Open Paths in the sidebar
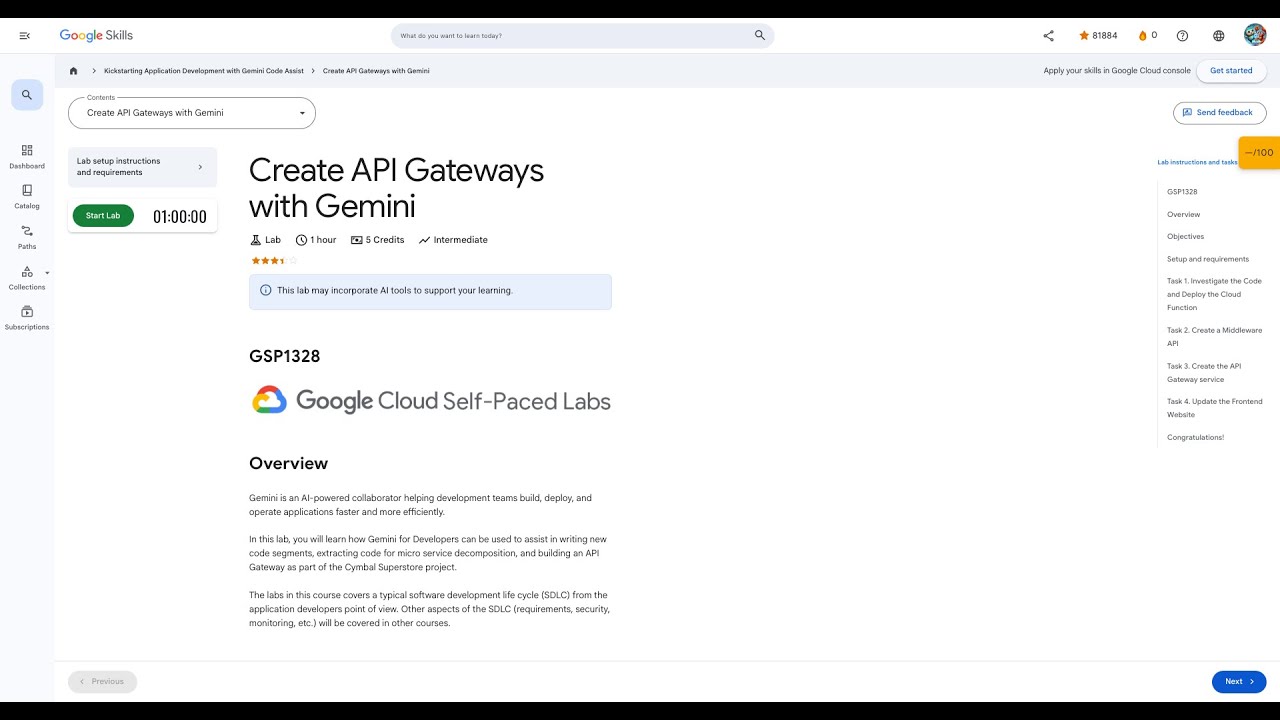This screenshot has width=1280, height=720. pos(27,237)
